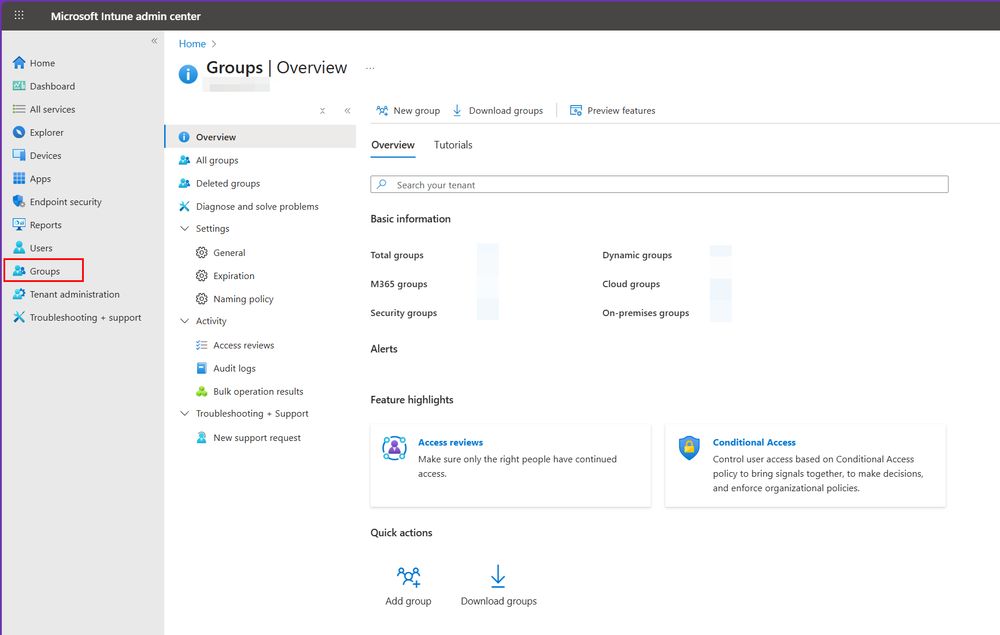Viewport: 1000px width, 635px height.
Task: Click the Groups people icon in sidebar
Action: 19,271
